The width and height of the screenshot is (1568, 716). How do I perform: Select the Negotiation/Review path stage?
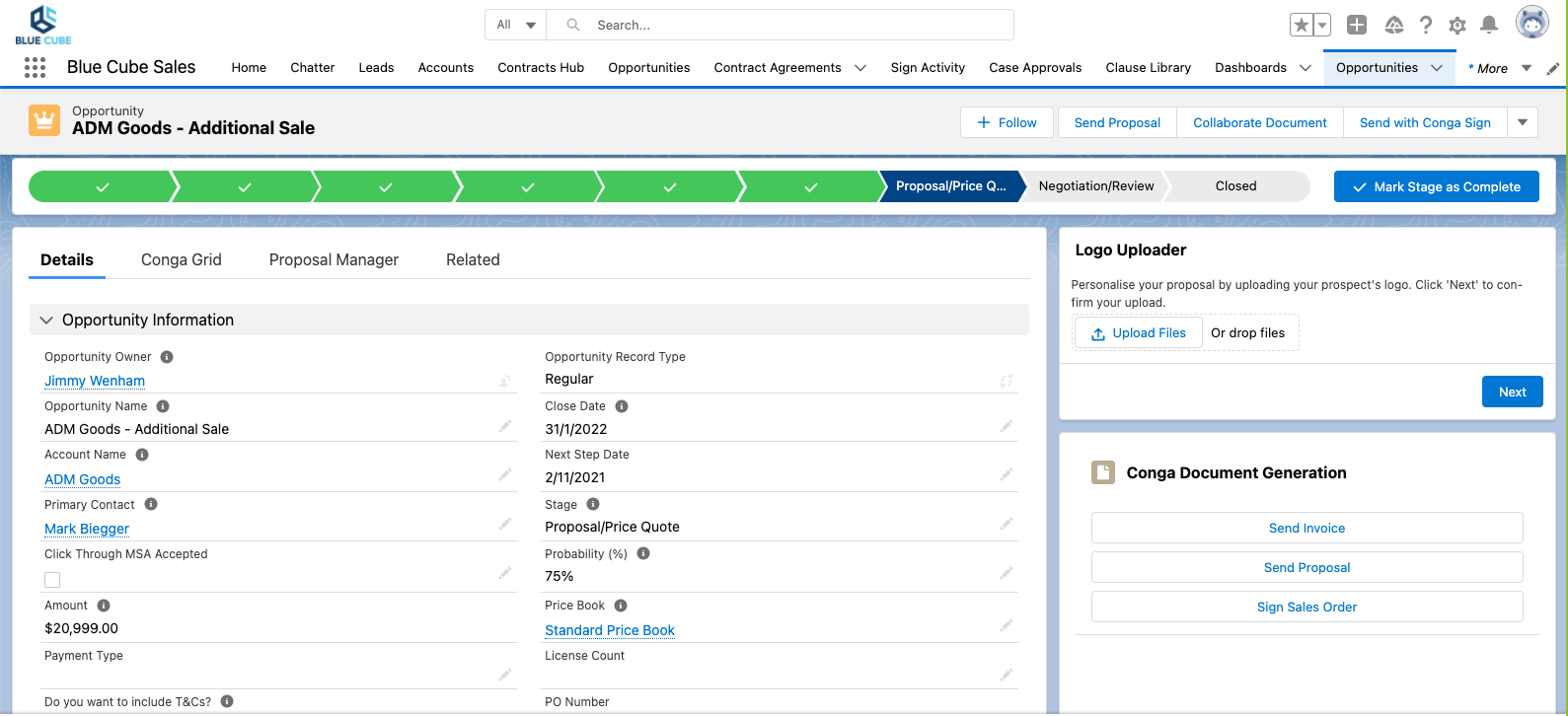(1096, 186)
